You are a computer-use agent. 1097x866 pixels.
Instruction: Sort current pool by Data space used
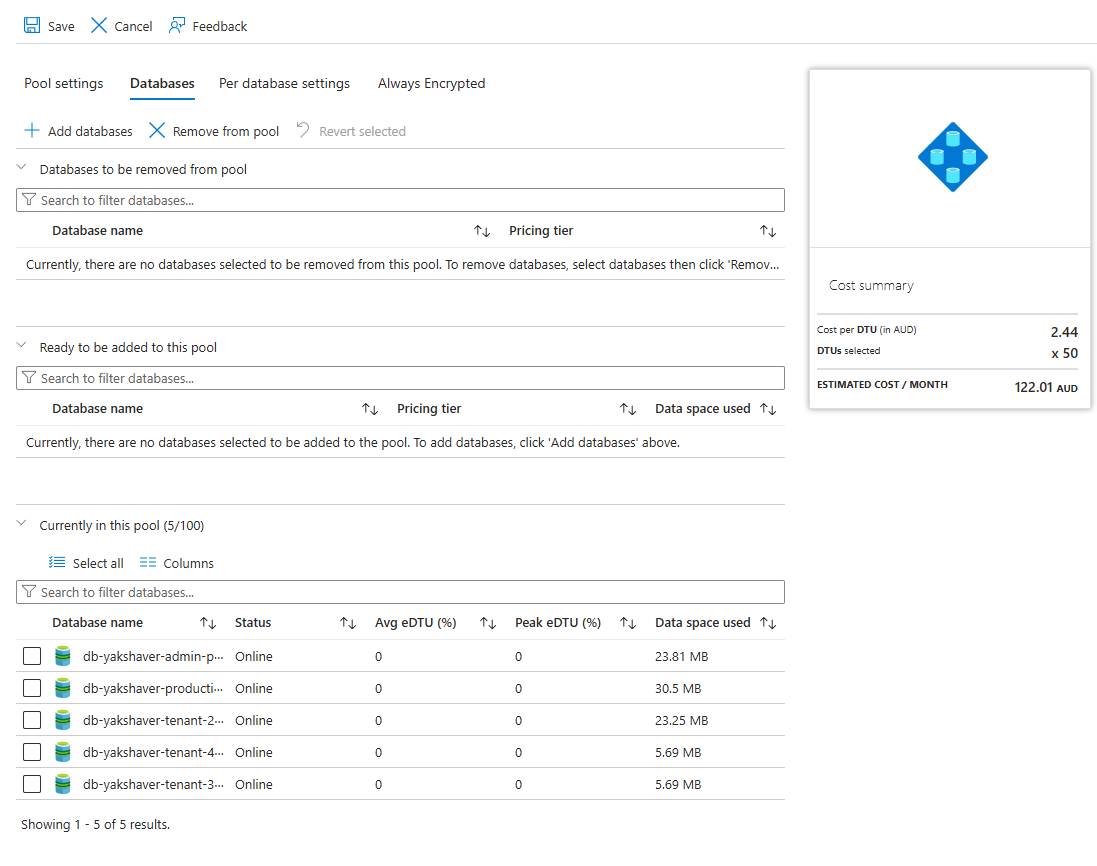coord(768,623)
